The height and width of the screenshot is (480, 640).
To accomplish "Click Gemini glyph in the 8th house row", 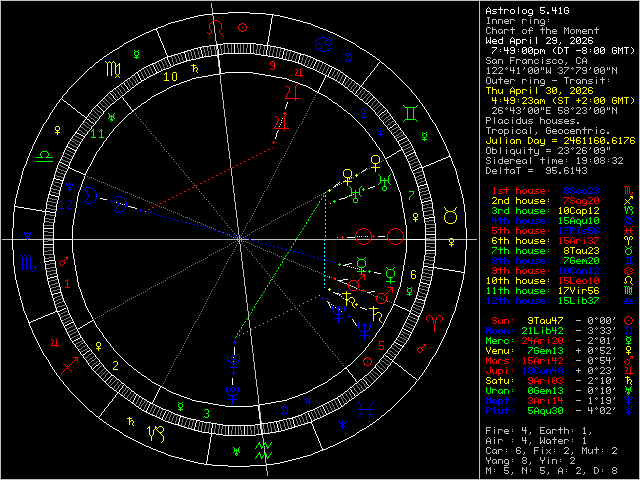I will [629, 261].
